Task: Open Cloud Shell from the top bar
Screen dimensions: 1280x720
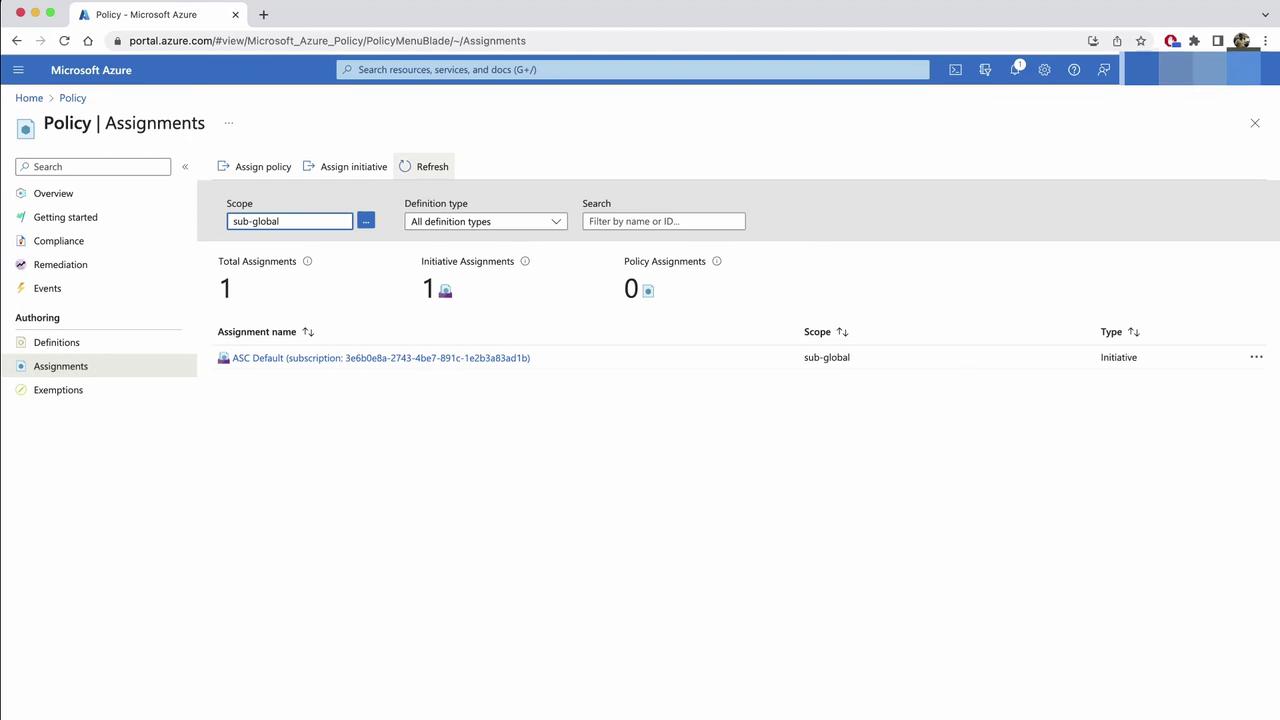Action: click(x=955, y=70)
